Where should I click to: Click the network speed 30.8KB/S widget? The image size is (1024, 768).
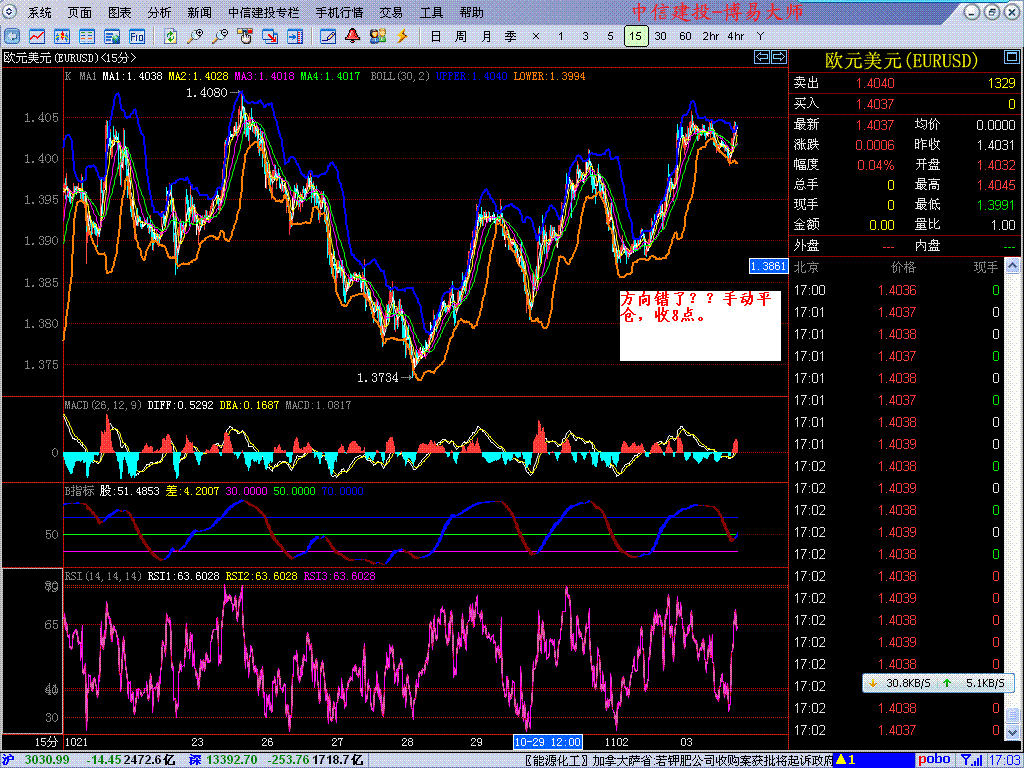(938, 684)
